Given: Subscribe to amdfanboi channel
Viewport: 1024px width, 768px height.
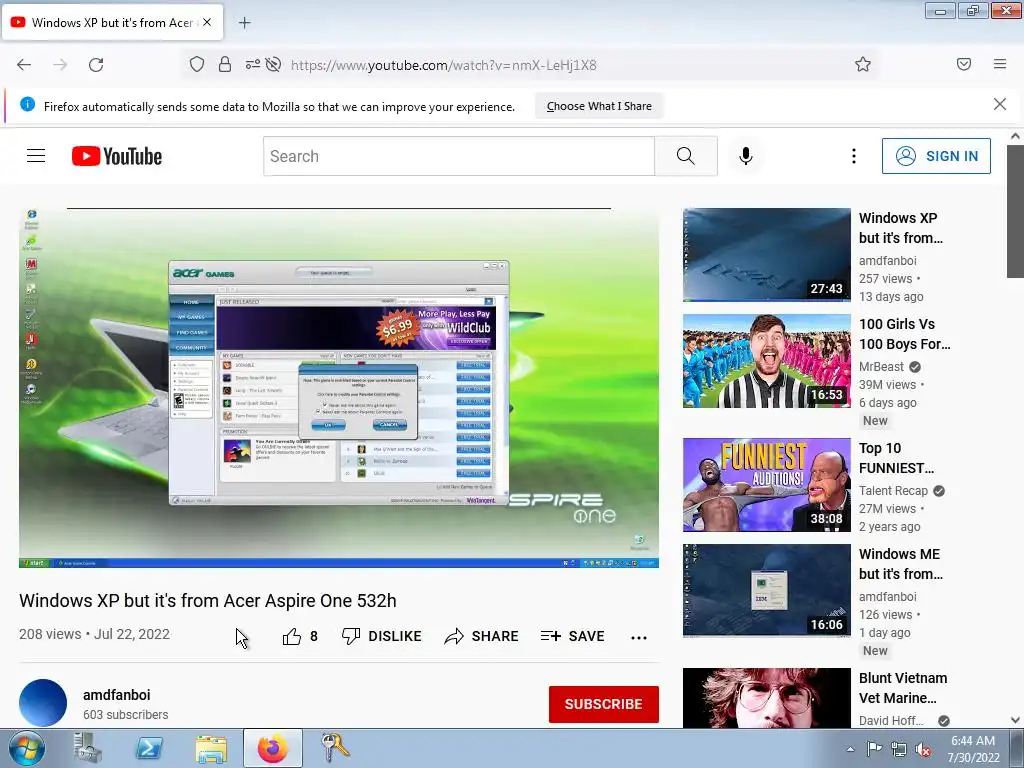Looking at the screenshot, I should click(x=603, y=704).
